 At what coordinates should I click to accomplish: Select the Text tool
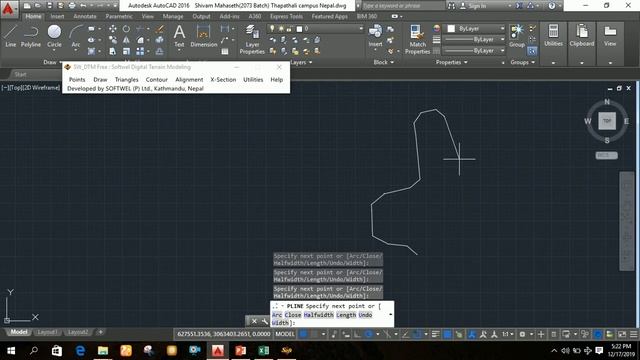click(179, 36)
